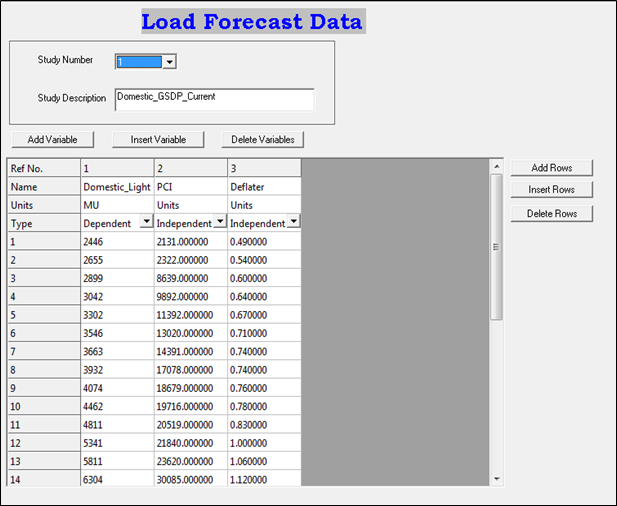Select cell with value 17078.000000

coord(191,370)
